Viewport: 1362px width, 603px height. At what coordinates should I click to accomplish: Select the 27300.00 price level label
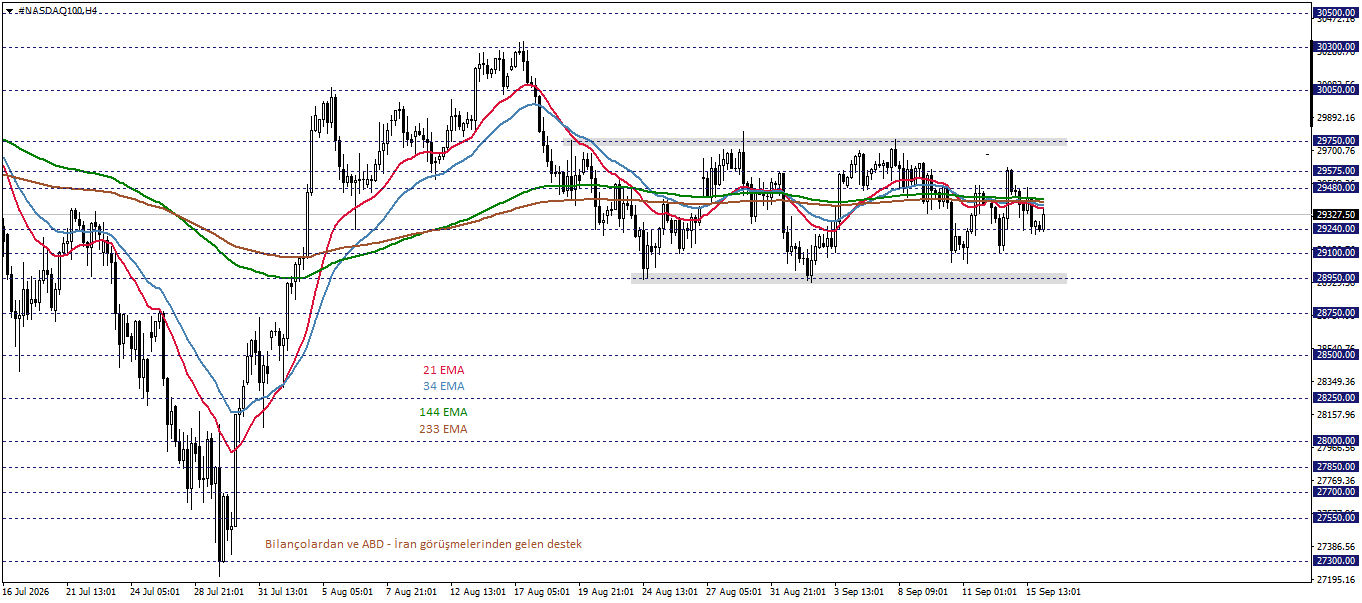coord(1336,561)
